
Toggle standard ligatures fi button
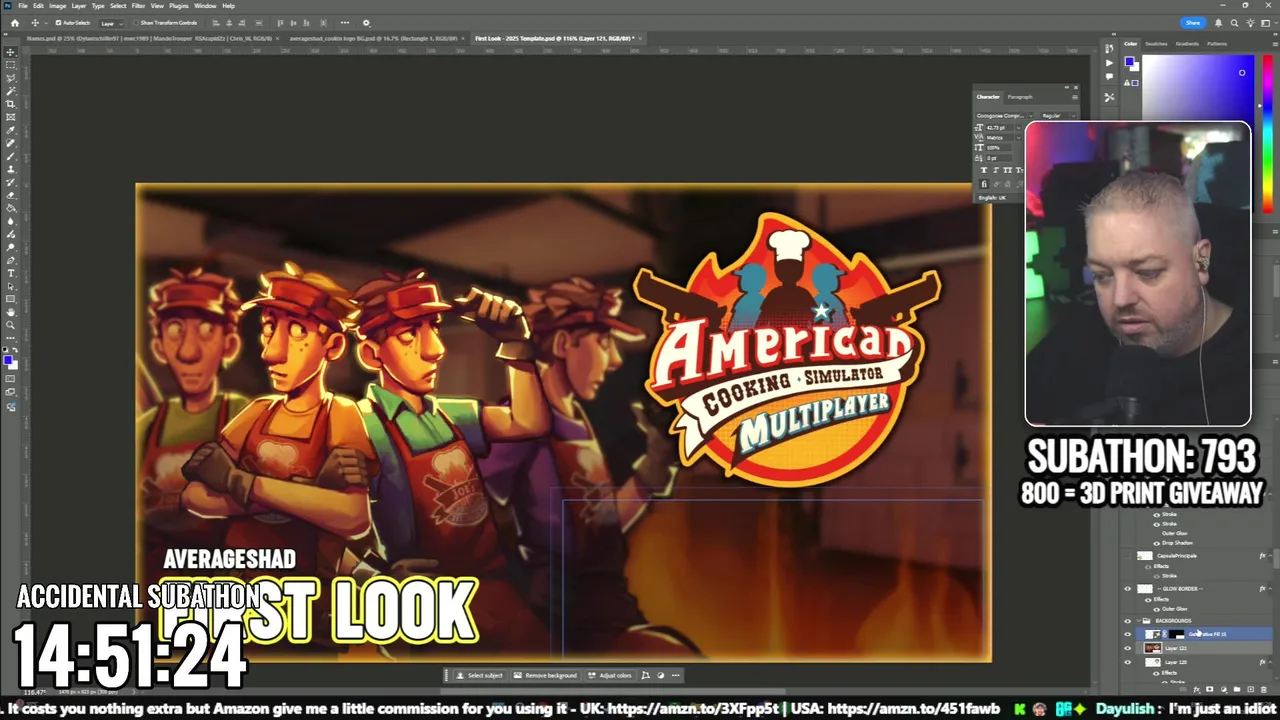point(984,184)
